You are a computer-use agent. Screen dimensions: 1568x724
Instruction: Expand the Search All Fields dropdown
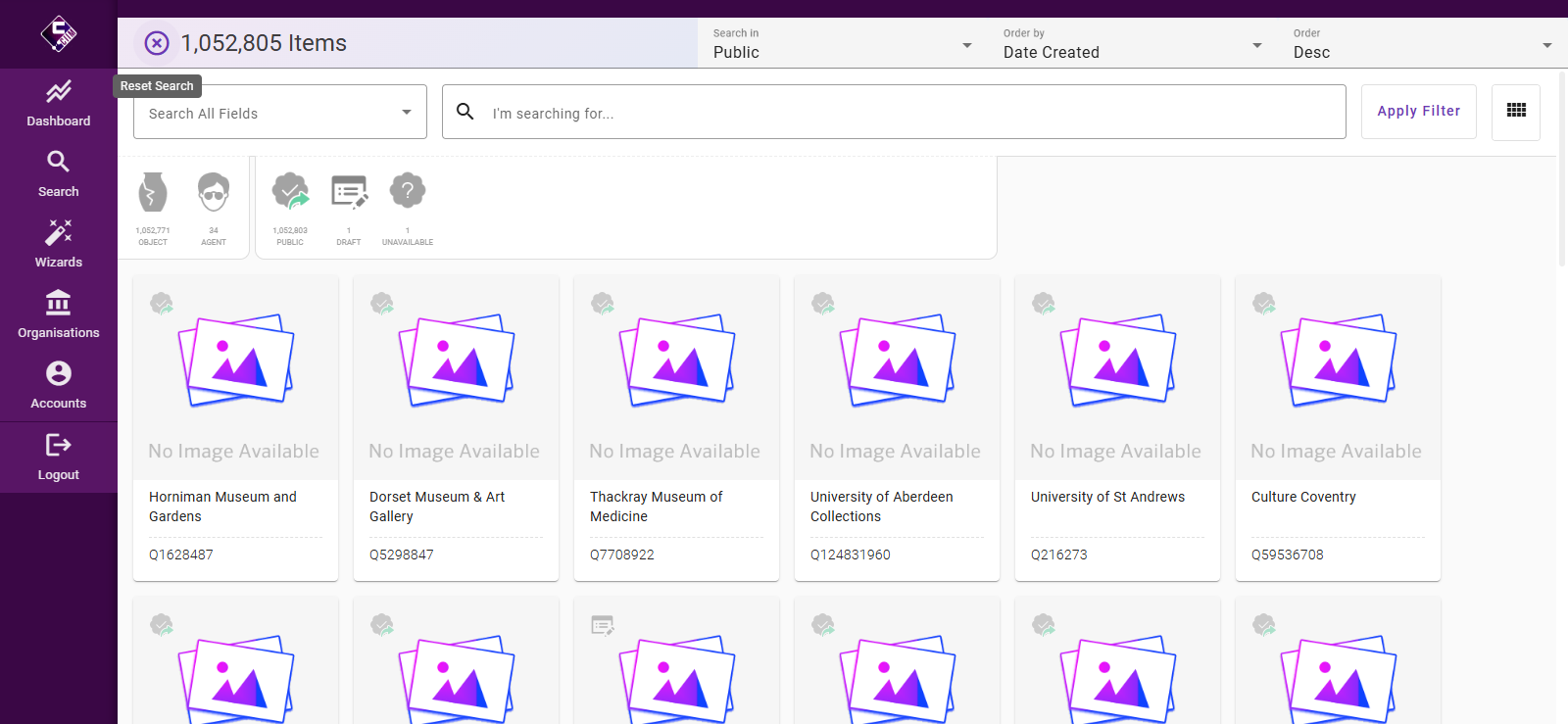point(280,113)
